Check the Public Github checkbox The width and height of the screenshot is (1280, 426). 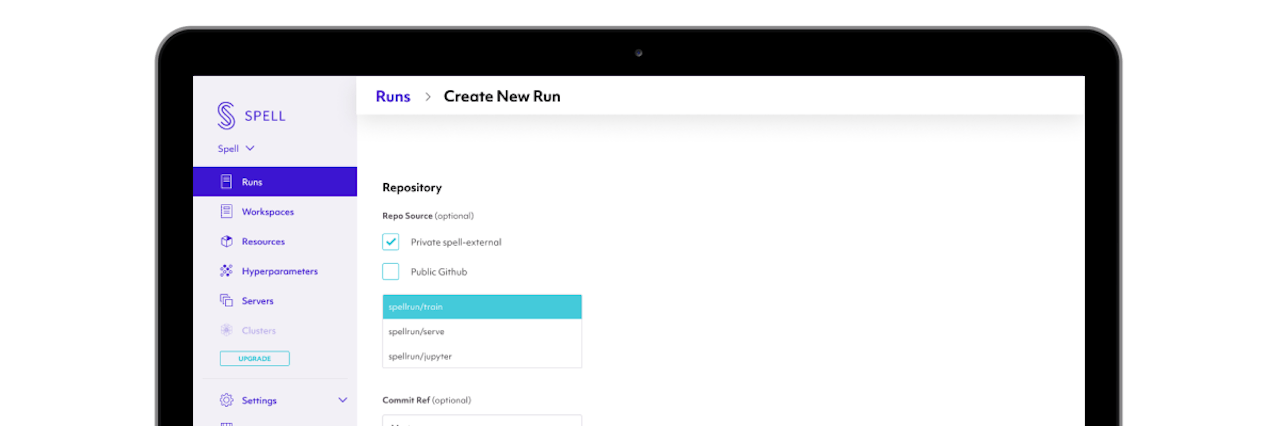pos(390,271)
